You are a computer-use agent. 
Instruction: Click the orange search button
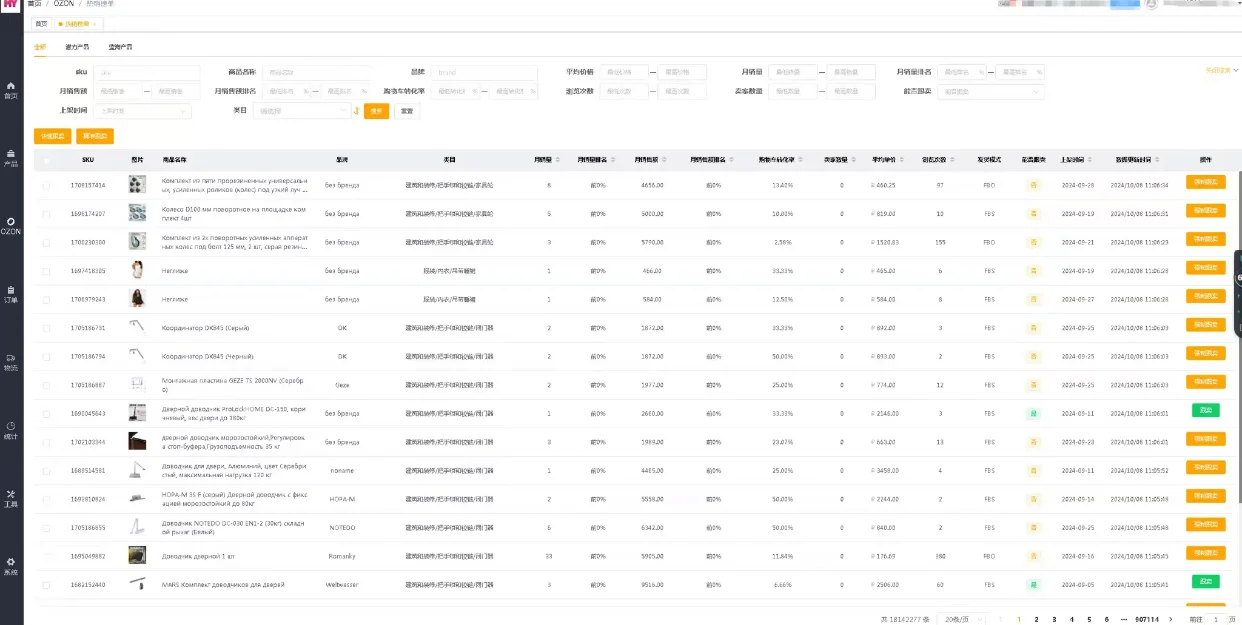376,111
